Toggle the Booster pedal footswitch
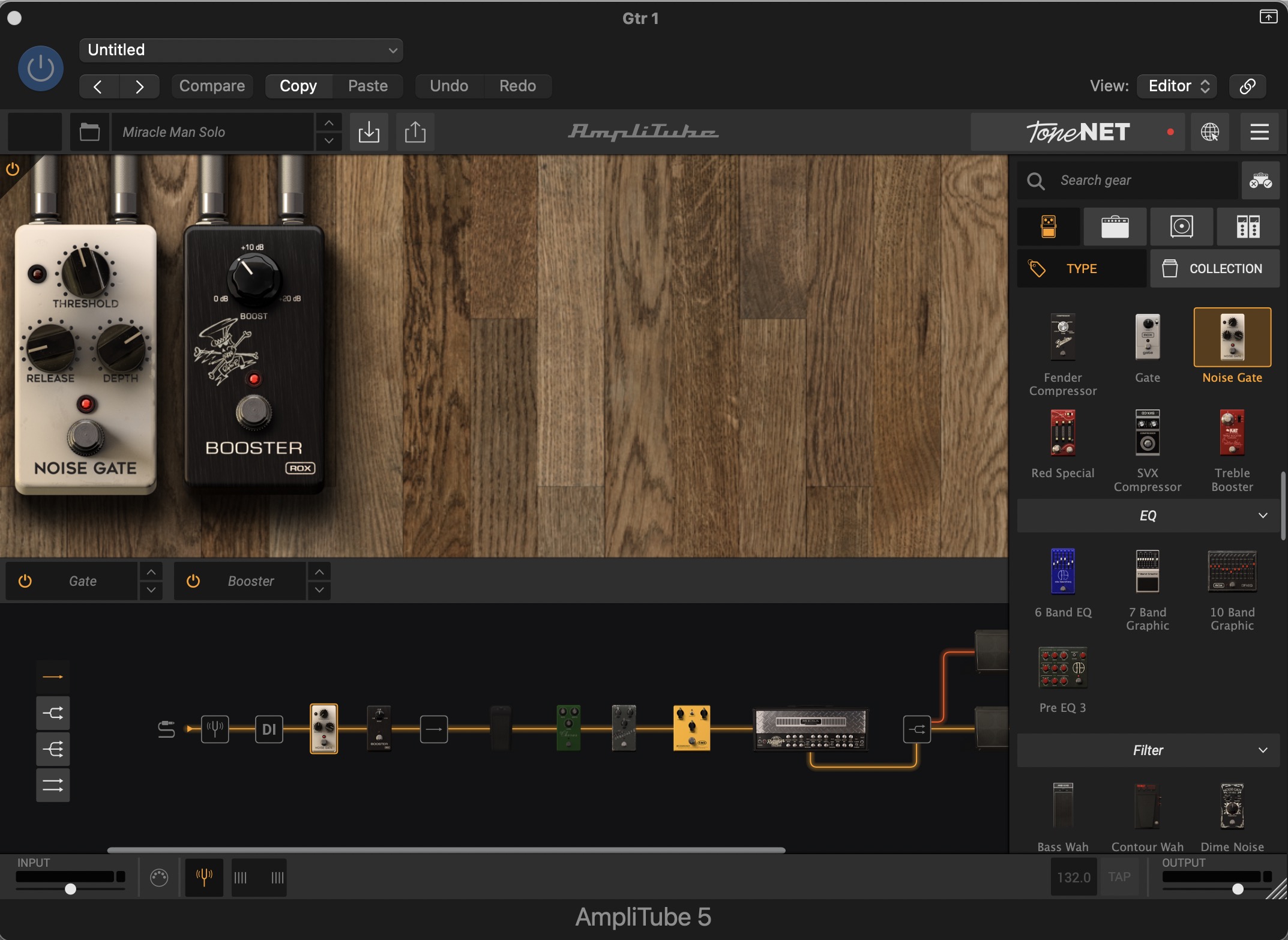This screenshot has width=1288, height=940. (253, 412)
